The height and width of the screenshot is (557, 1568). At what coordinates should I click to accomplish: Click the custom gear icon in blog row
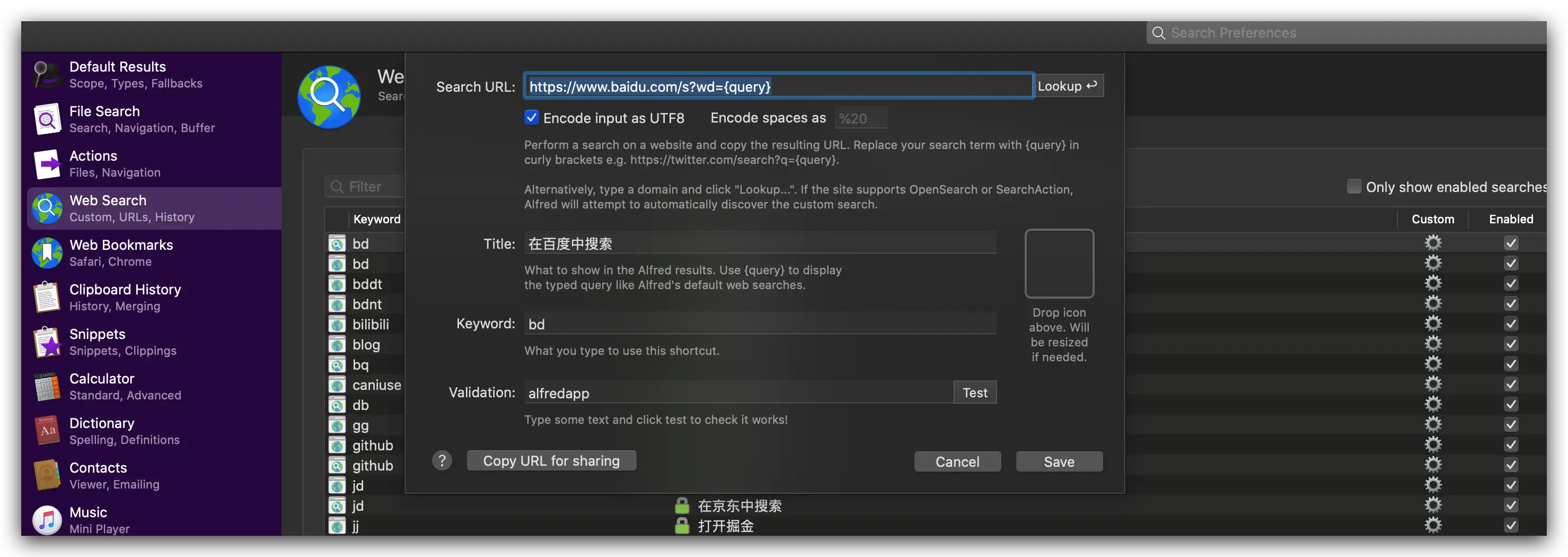(x=1433, y=344)
